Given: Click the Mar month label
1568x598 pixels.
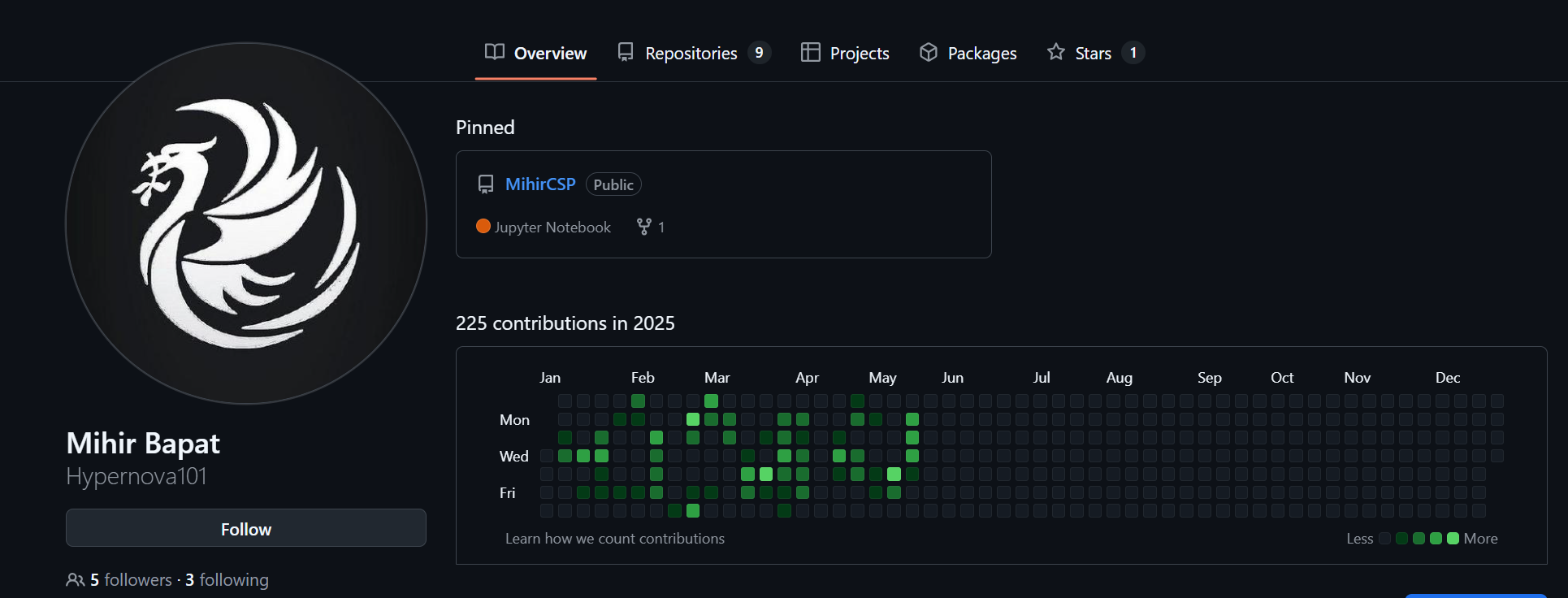Looking at the screenshot, I should click(x=717, y=378).
